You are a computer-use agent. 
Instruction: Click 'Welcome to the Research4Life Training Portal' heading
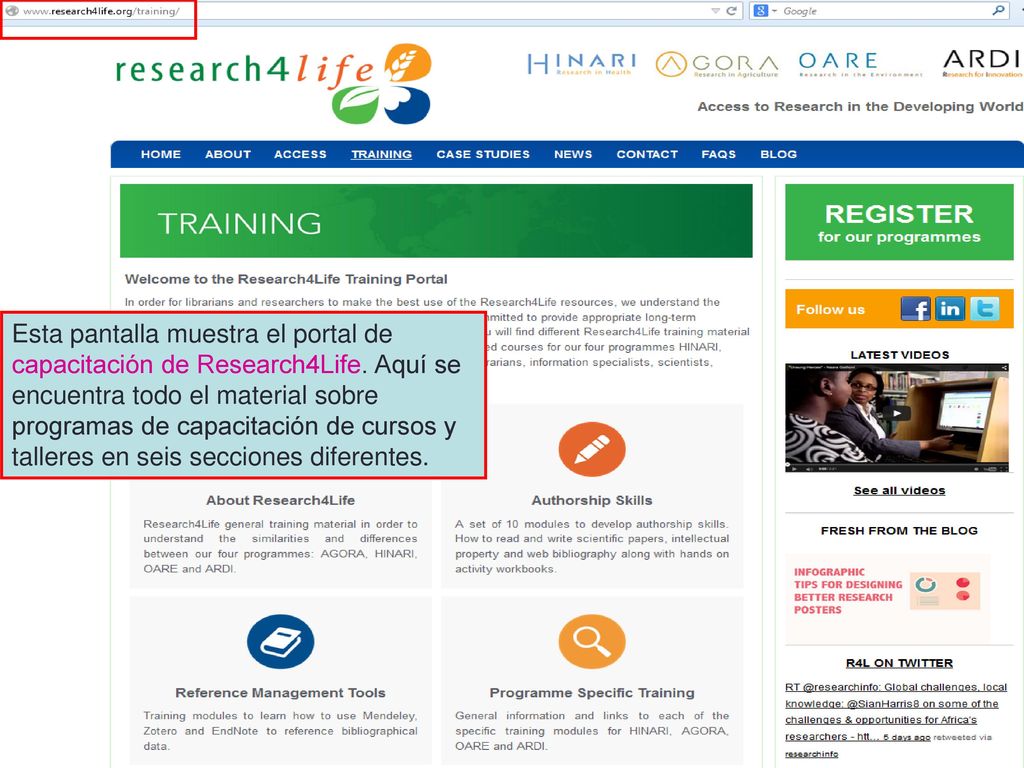[x=286, y=279]
